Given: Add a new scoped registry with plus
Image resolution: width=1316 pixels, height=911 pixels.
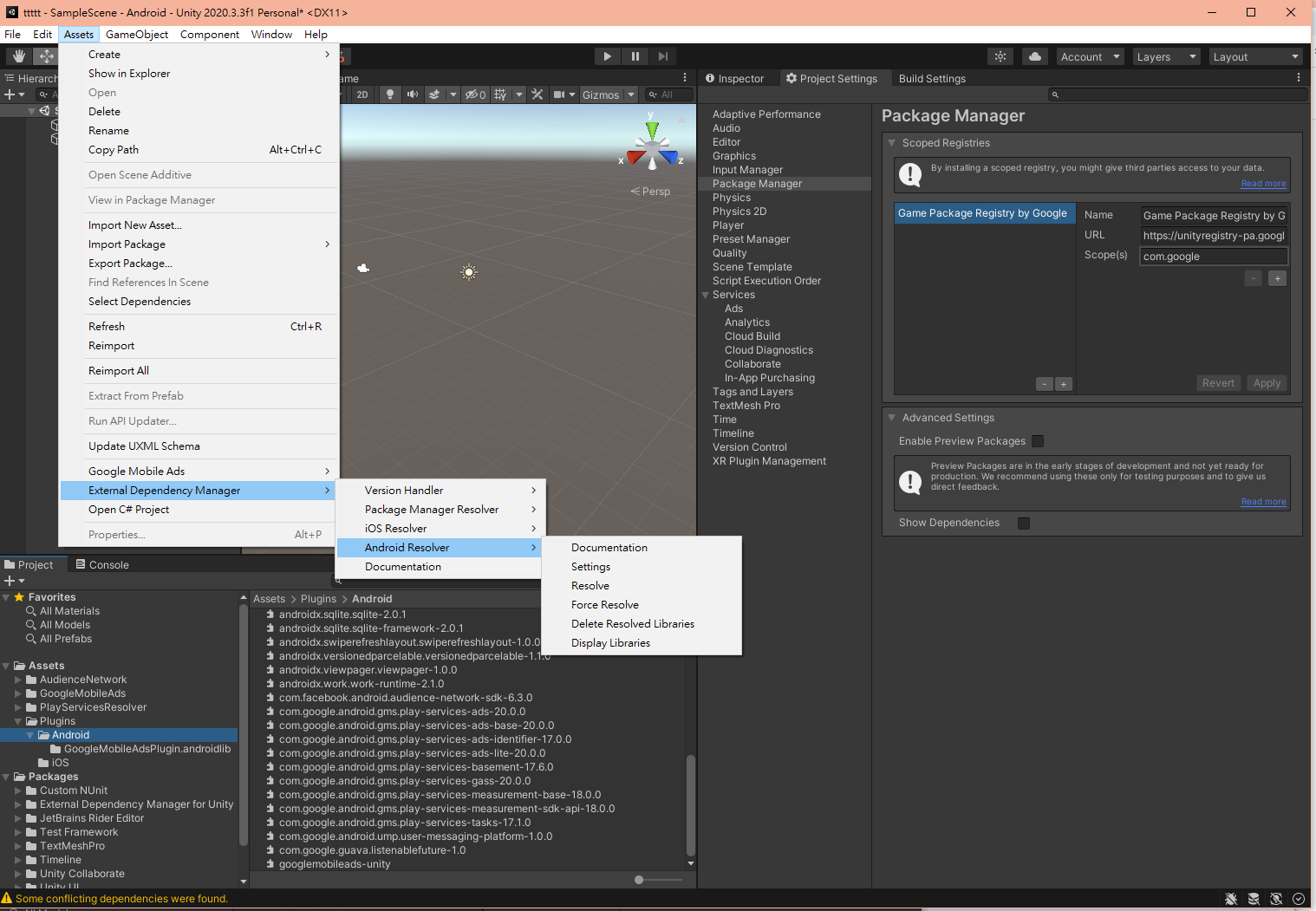Looking at the screenshot, I should tap(1064, 384).
